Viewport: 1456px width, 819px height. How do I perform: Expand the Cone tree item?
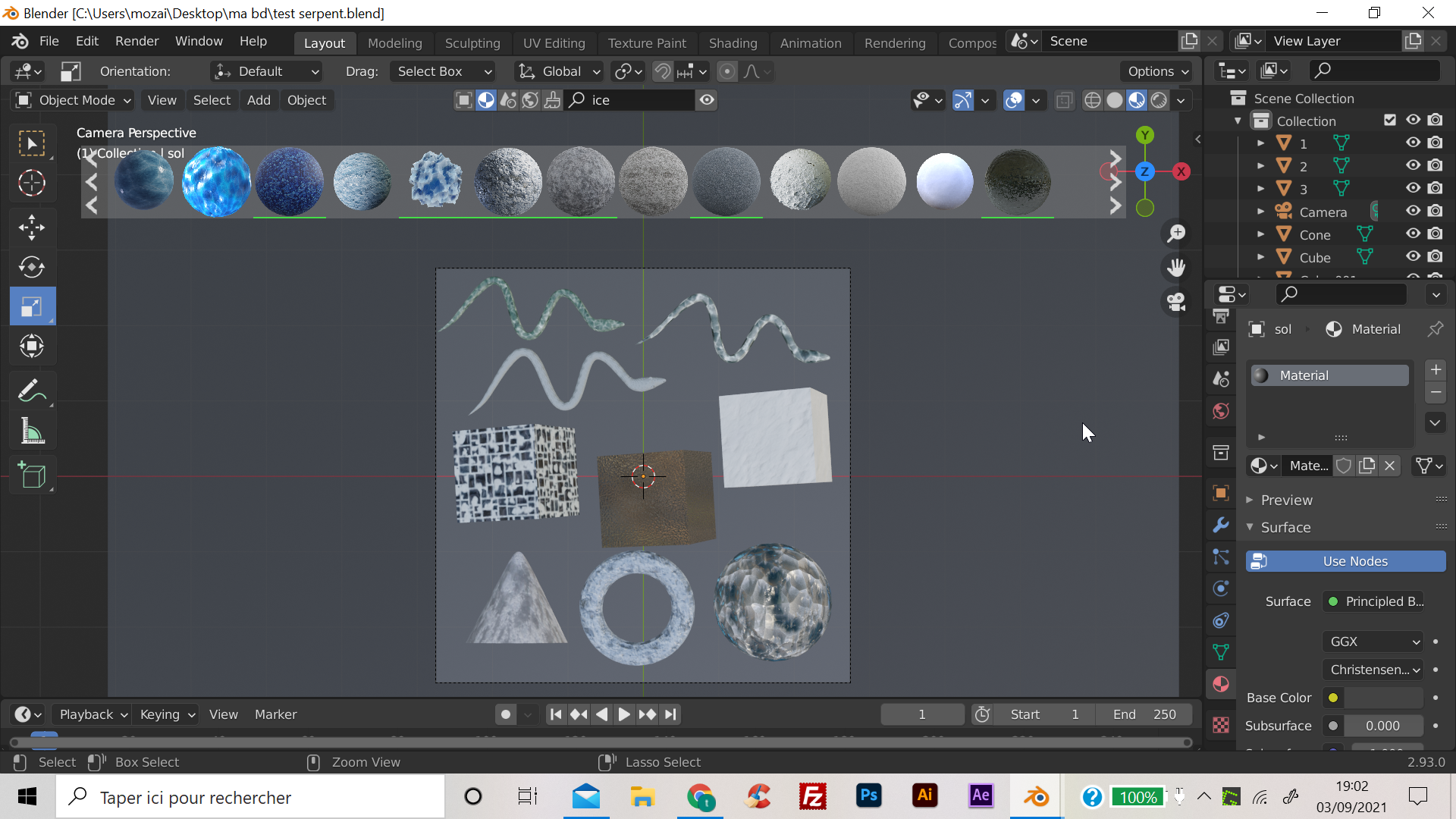point(1260,234)
